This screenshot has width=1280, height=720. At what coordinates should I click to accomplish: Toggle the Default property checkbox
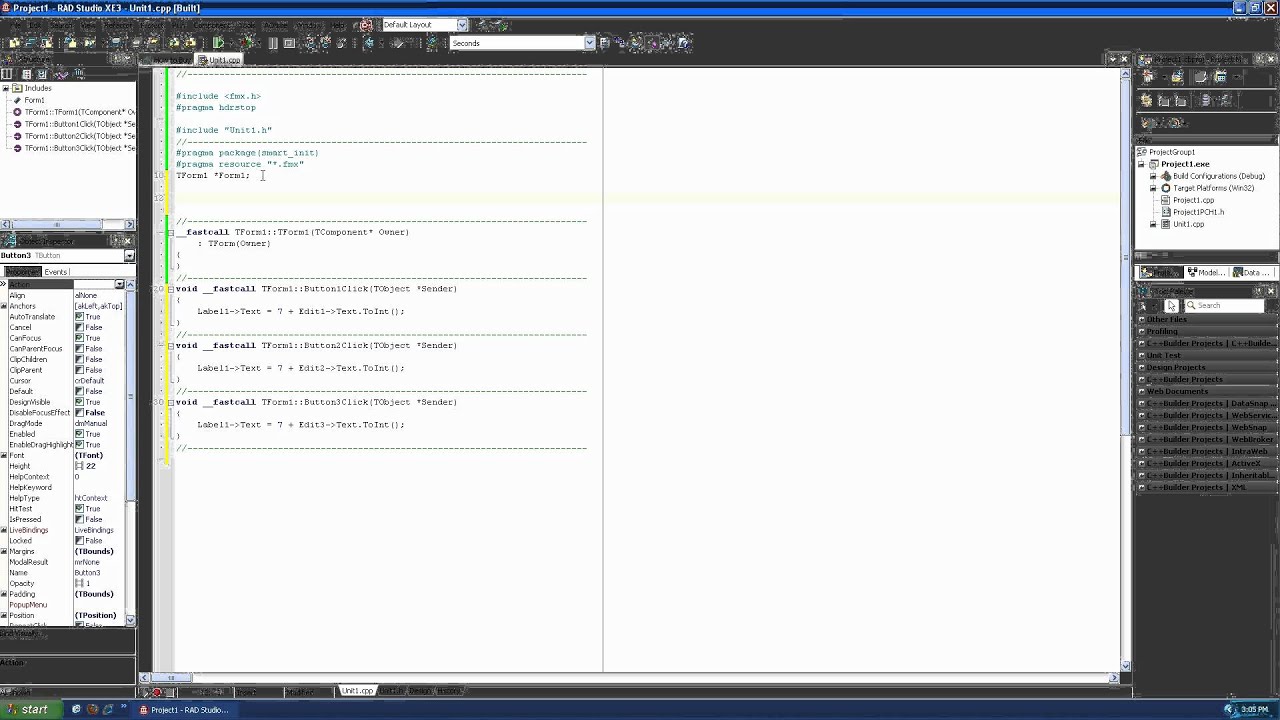pyautogui.click(x=79, y=391)
